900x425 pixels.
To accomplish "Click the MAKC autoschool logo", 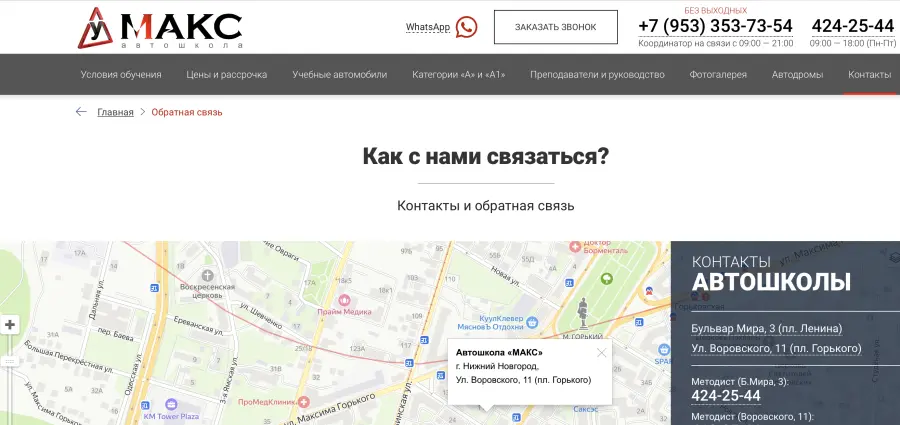I will (x=160, y=28).
